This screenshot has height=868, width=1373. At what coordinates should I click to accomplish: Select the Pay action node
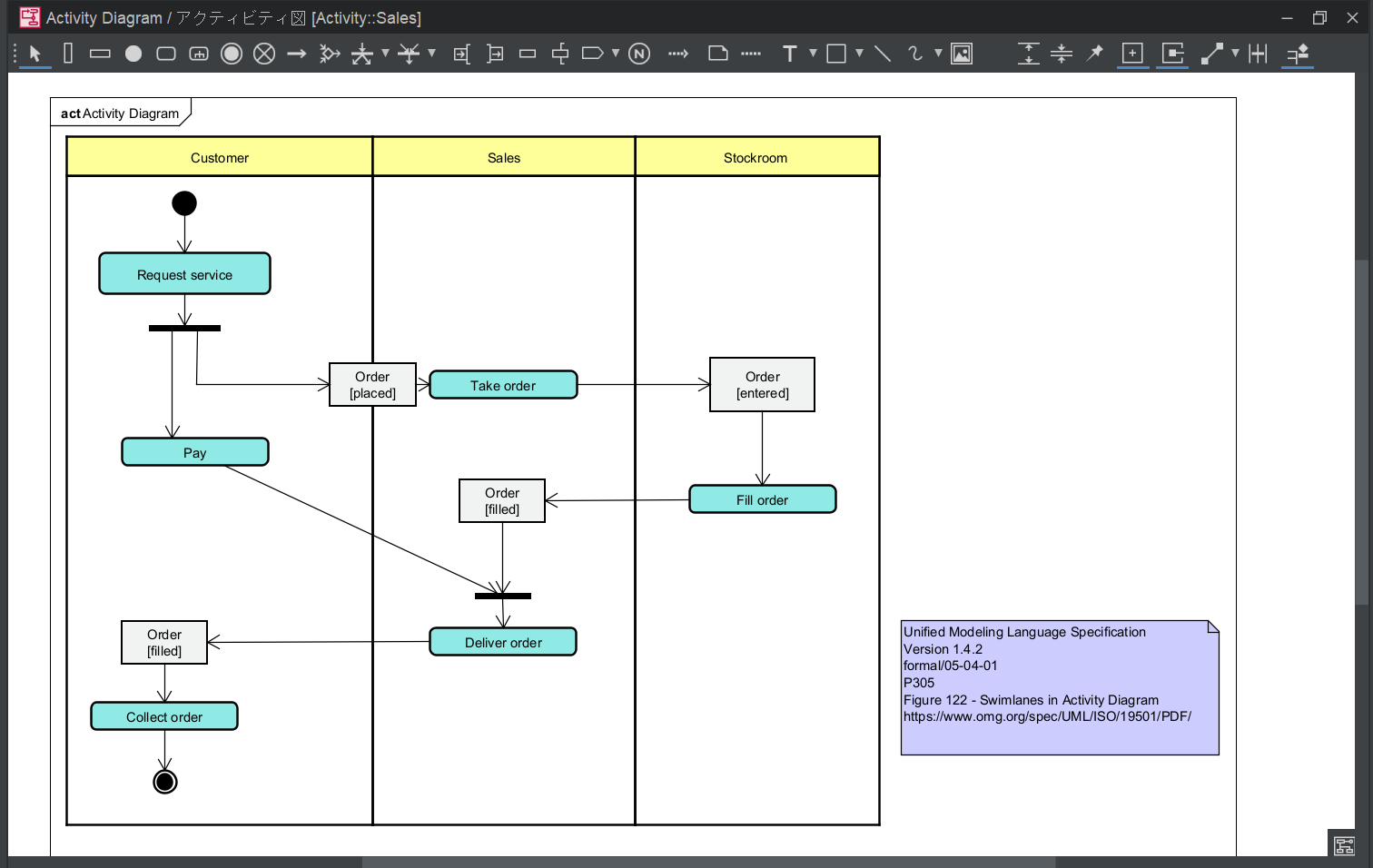(195, 452)
